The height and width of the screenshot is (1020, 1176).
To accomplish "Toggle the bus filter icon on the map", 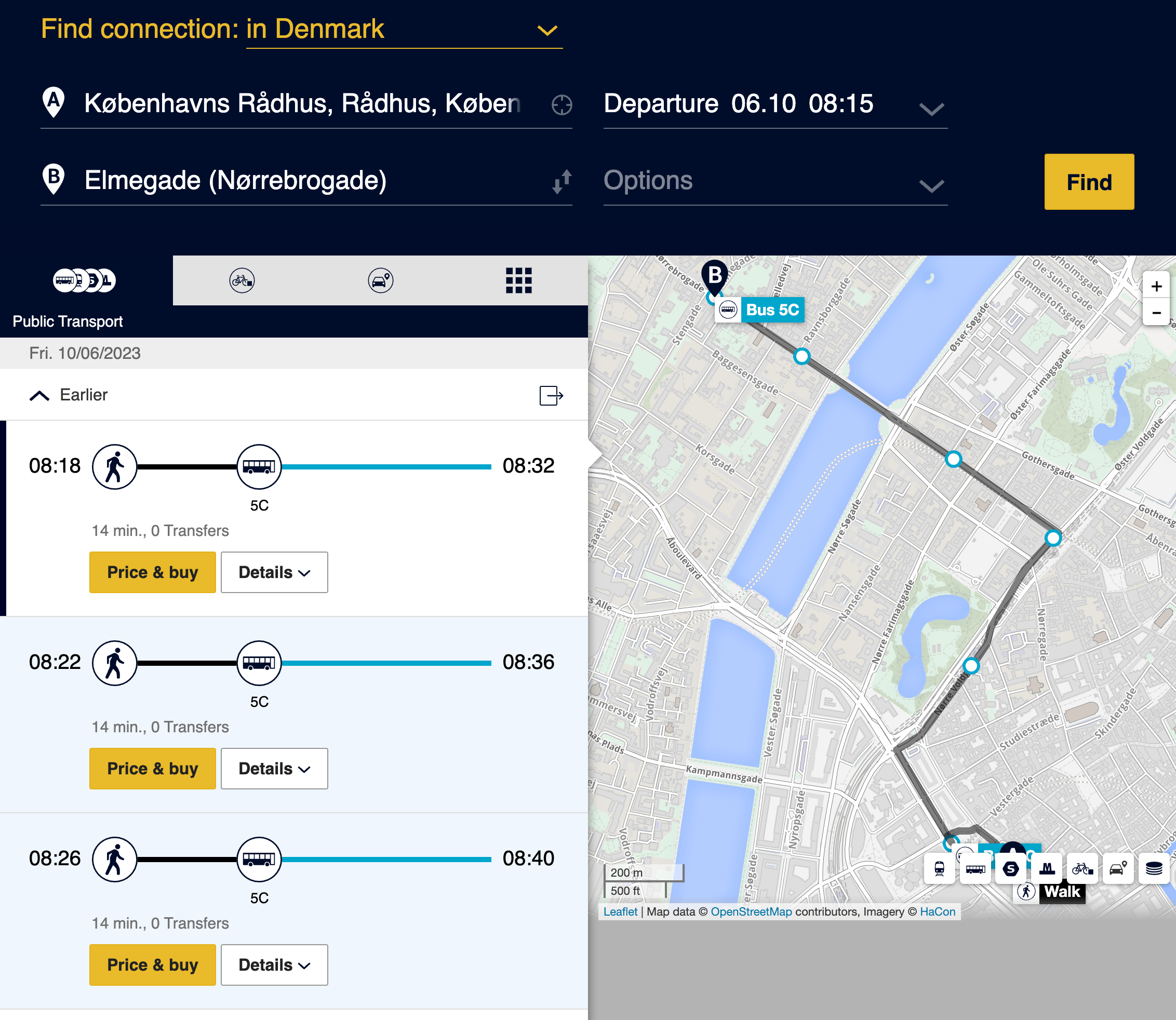I will pyautogui.click(x=975, y=868).
